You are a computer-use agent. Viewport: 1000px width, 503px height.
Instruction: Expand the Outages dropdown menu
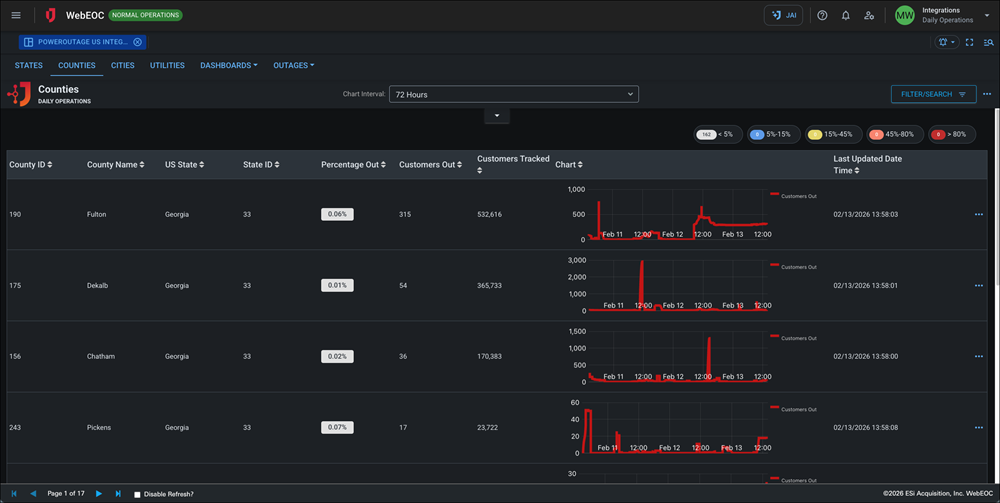pyautogui.click(x=294, y=66)
